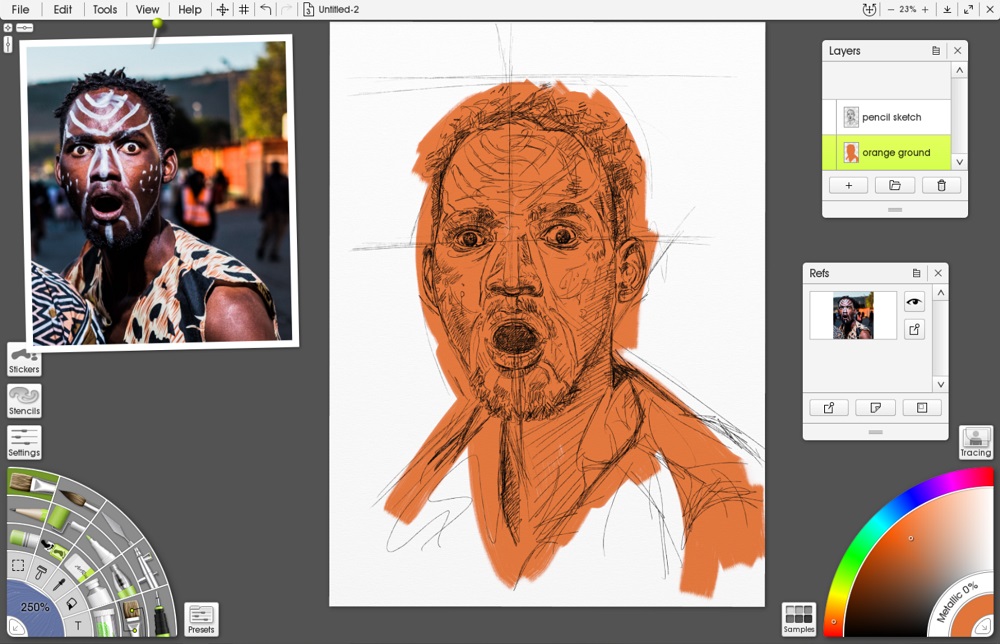Select the pencil sketch layer
The image size is (1000, 644).
[893, 117]
